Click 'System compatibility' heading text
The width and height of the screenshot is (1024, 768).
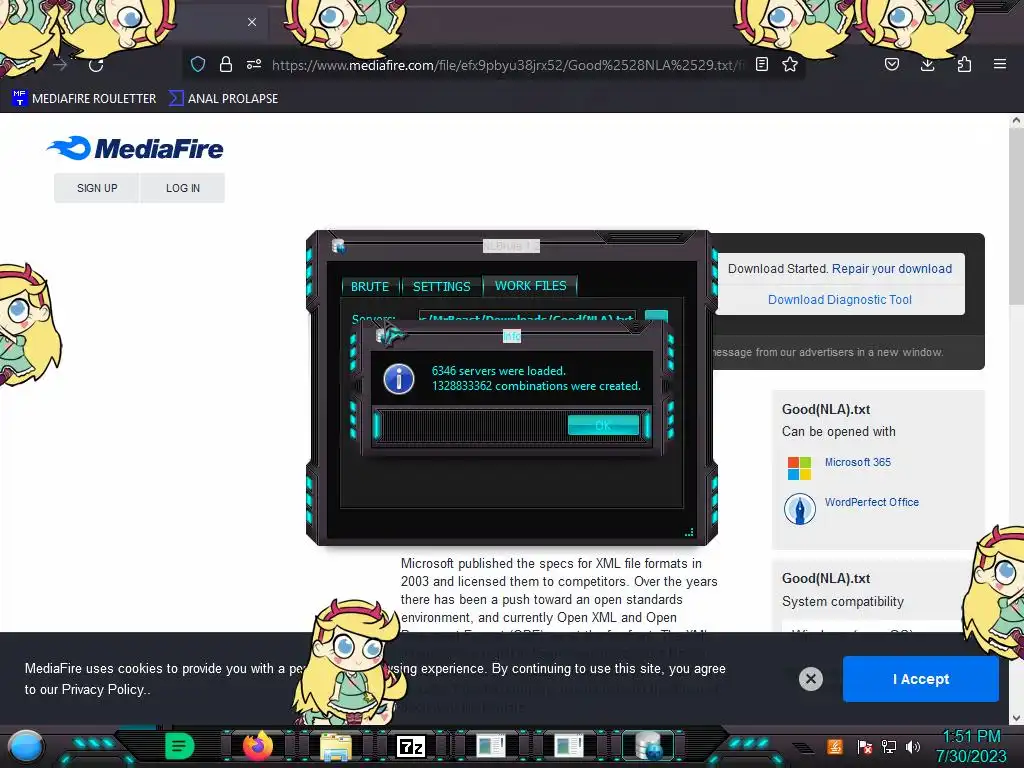coord(842,601)
